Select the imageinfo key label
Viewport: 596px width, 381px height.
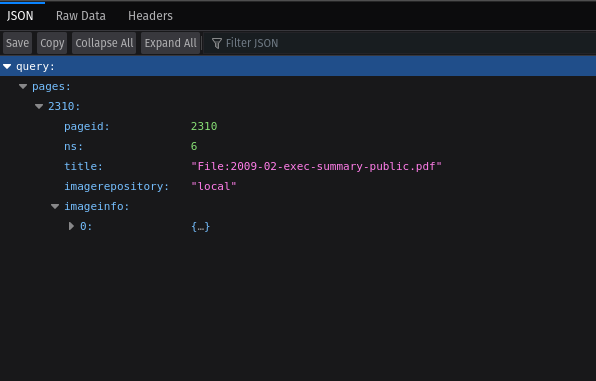pyautogui.click(x=97, y=206)
